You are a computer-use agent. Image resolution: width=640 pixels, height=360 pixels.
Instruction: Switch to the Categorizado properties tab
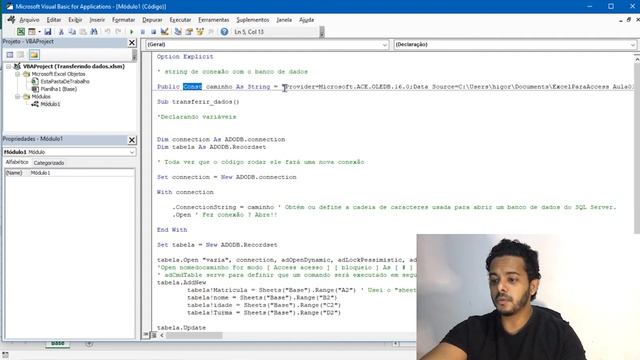click(49, 163)
